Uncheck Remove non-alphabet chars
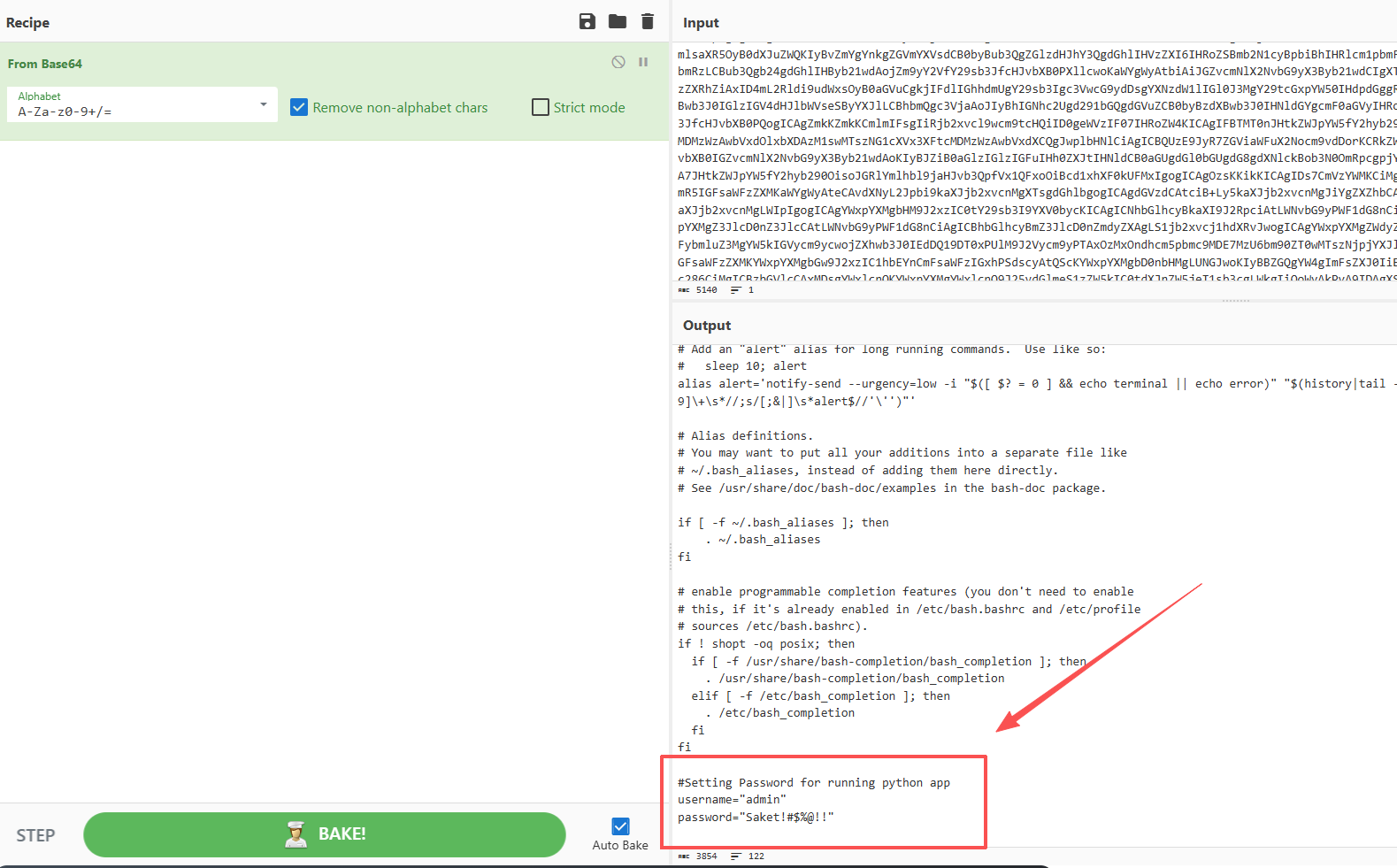 [x=299, y=107]
